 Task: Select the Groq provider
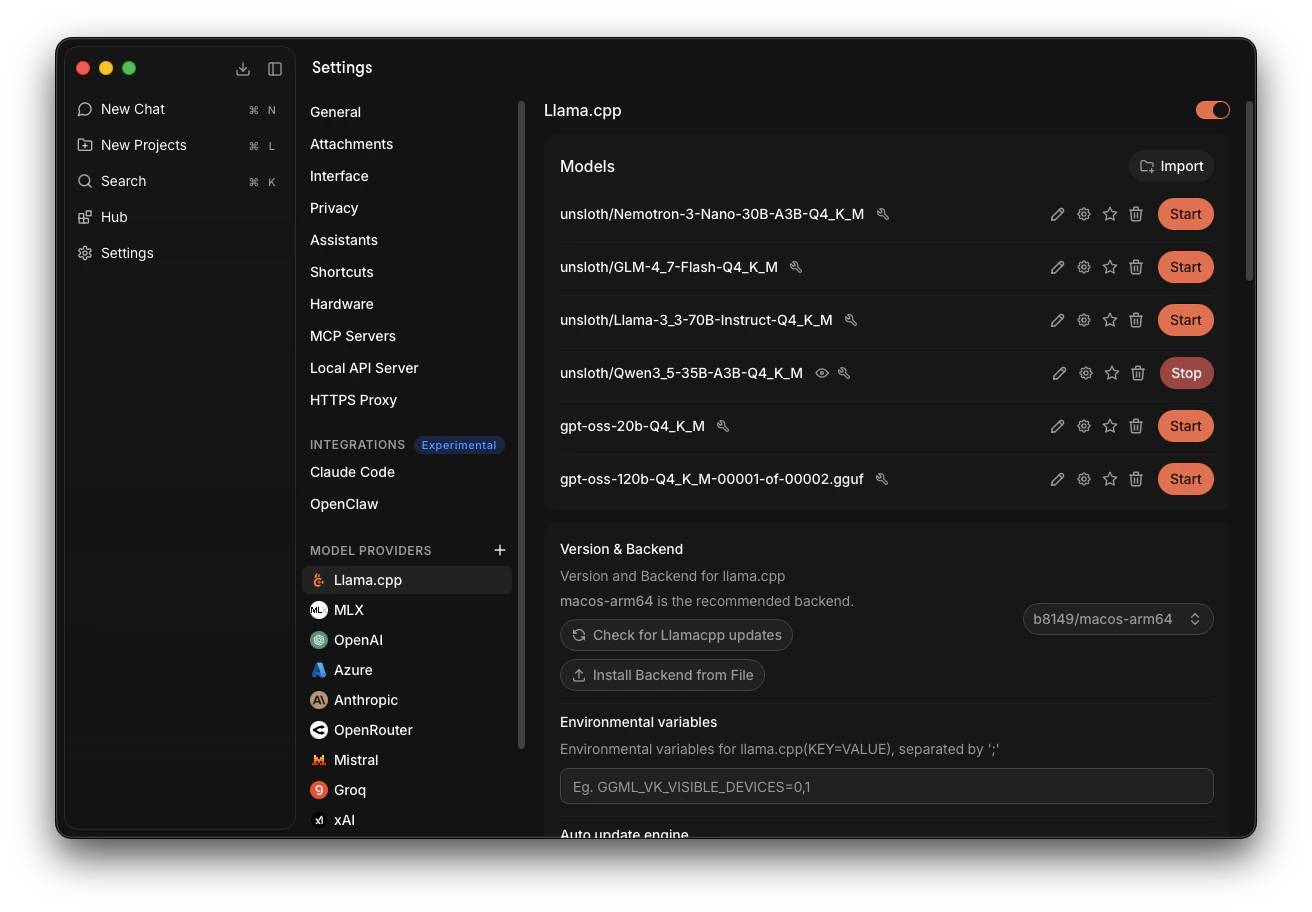(x=407, y=790)
